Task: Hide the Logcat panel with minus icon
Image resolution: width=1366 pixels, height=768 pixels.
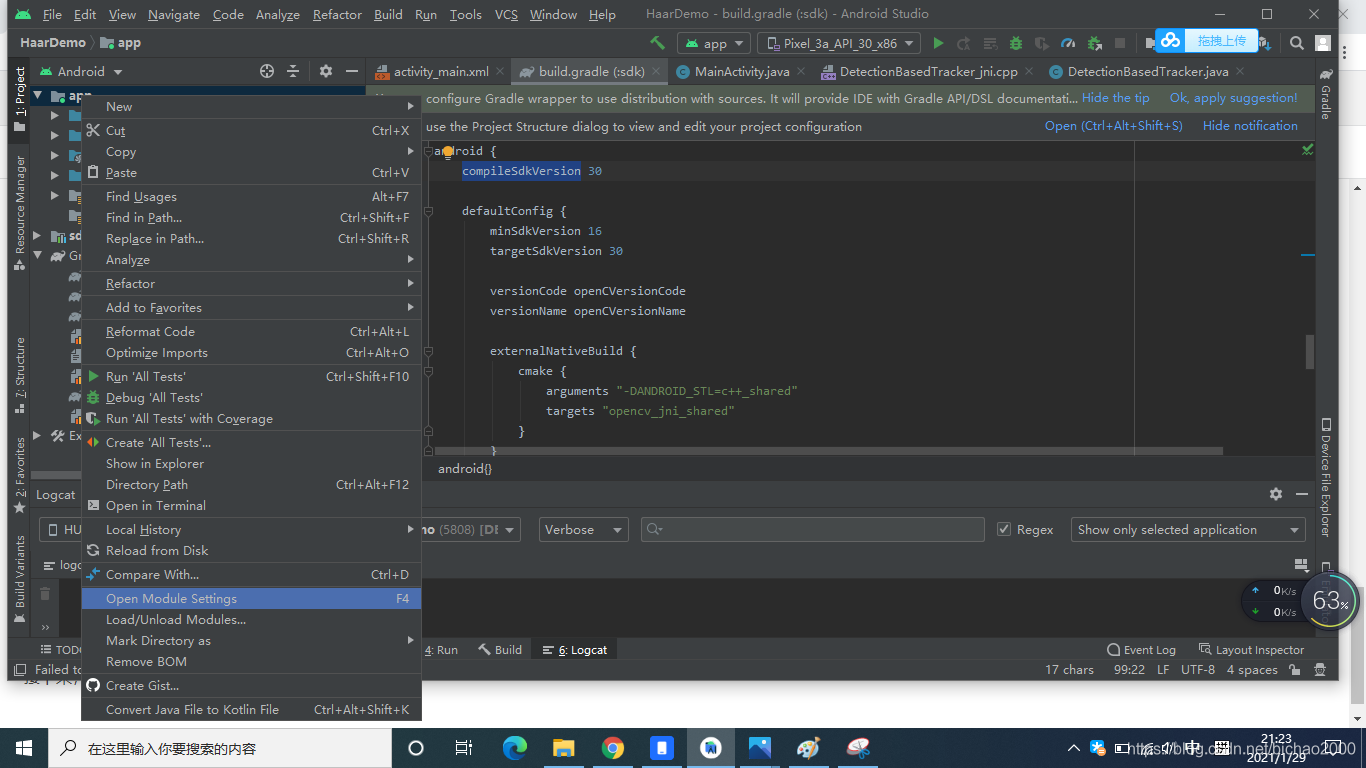Action: point(1302,494)
